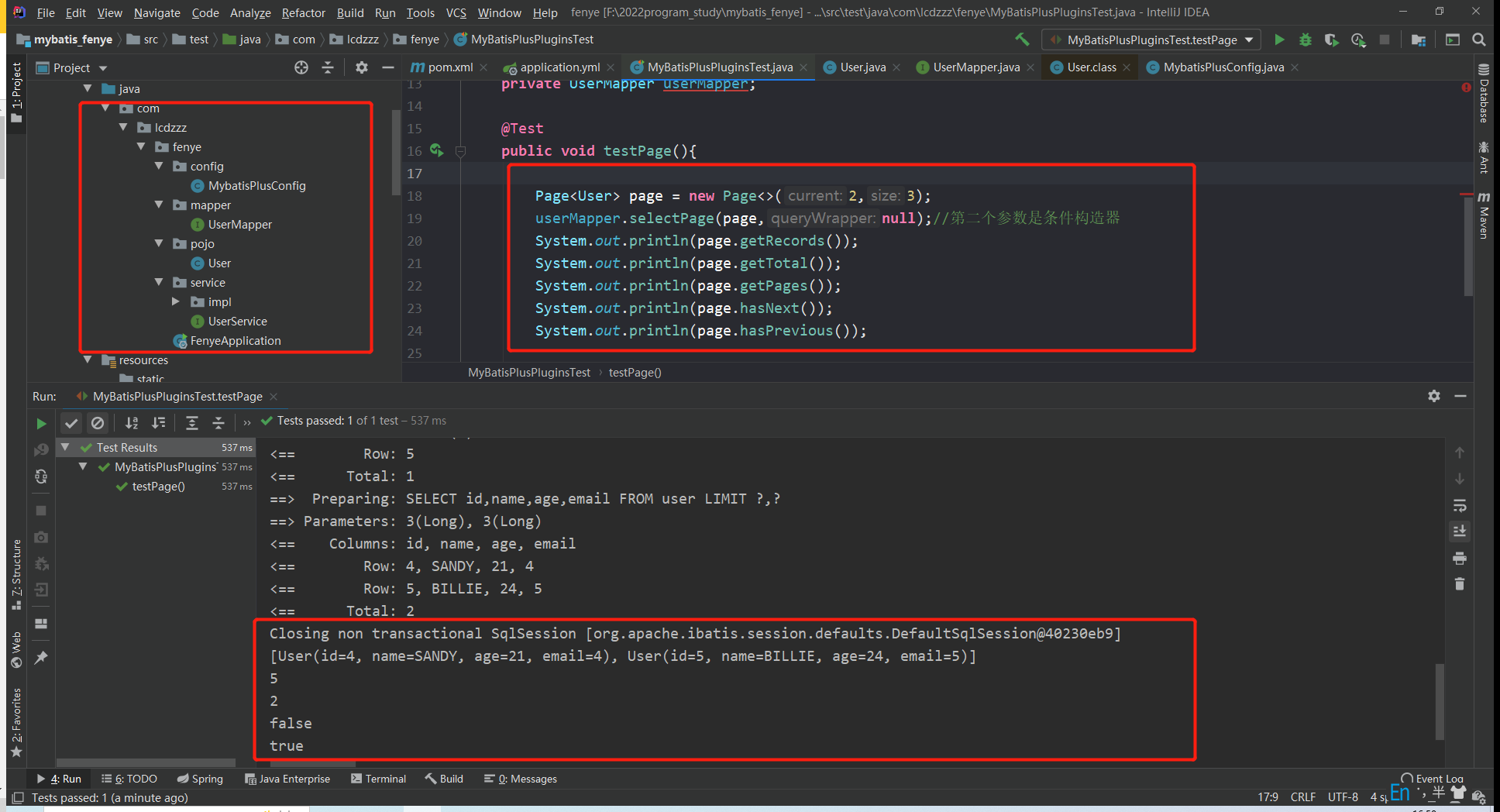This screenshot has height=812, width=1500.
Task: Open the VCS menu
Action: [x=456, y=12]
